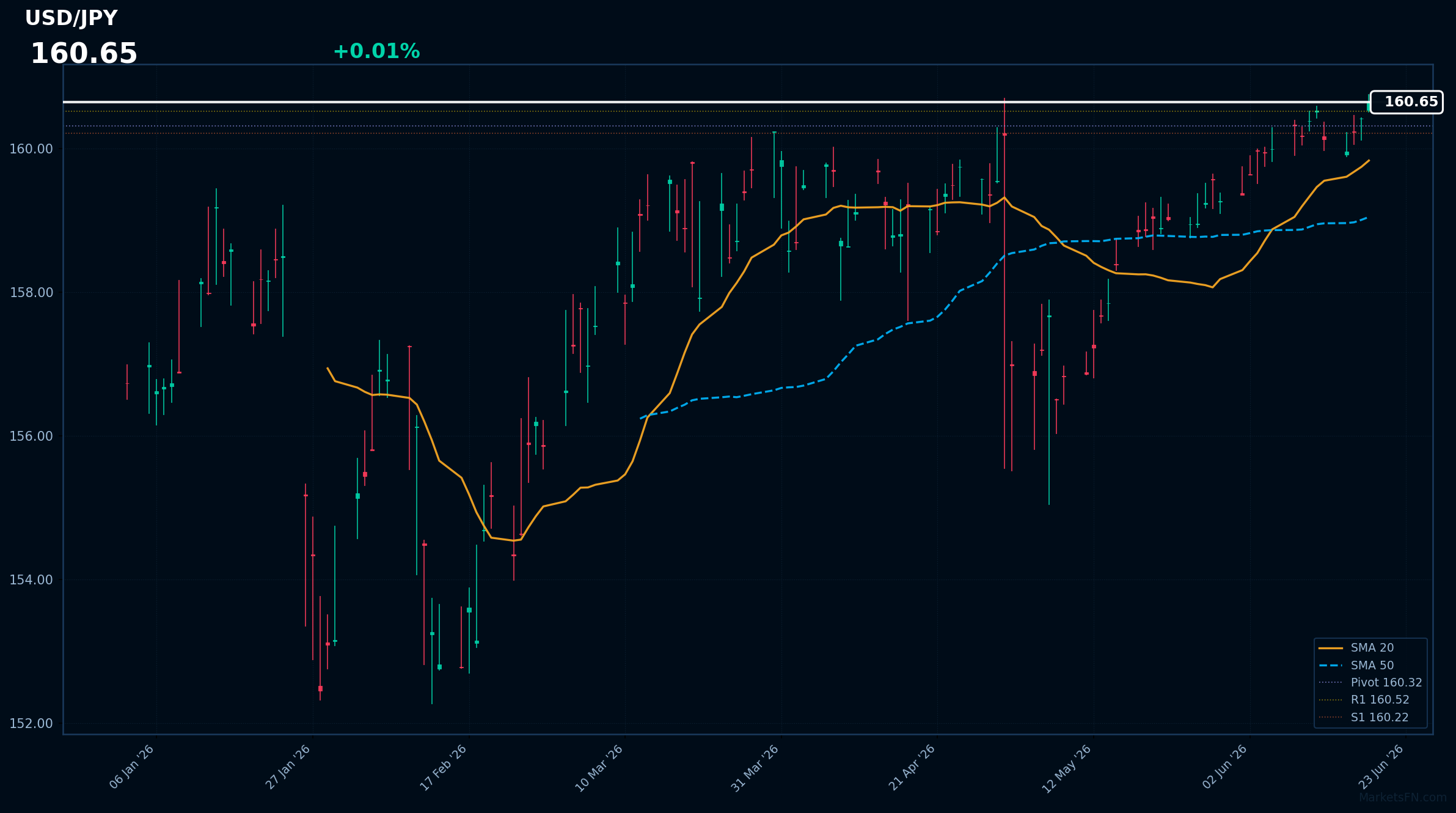Click the 158.00 y-axis label
The width and height of the screenshot is (1456, 813).
31,293
